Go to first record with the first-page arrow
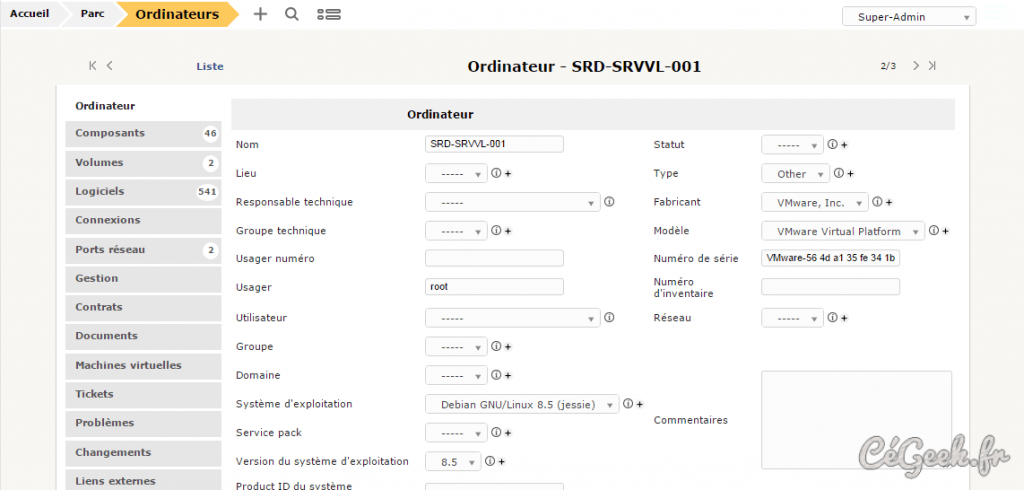Screen dimensions: 1024x490 tap(93, 66)
